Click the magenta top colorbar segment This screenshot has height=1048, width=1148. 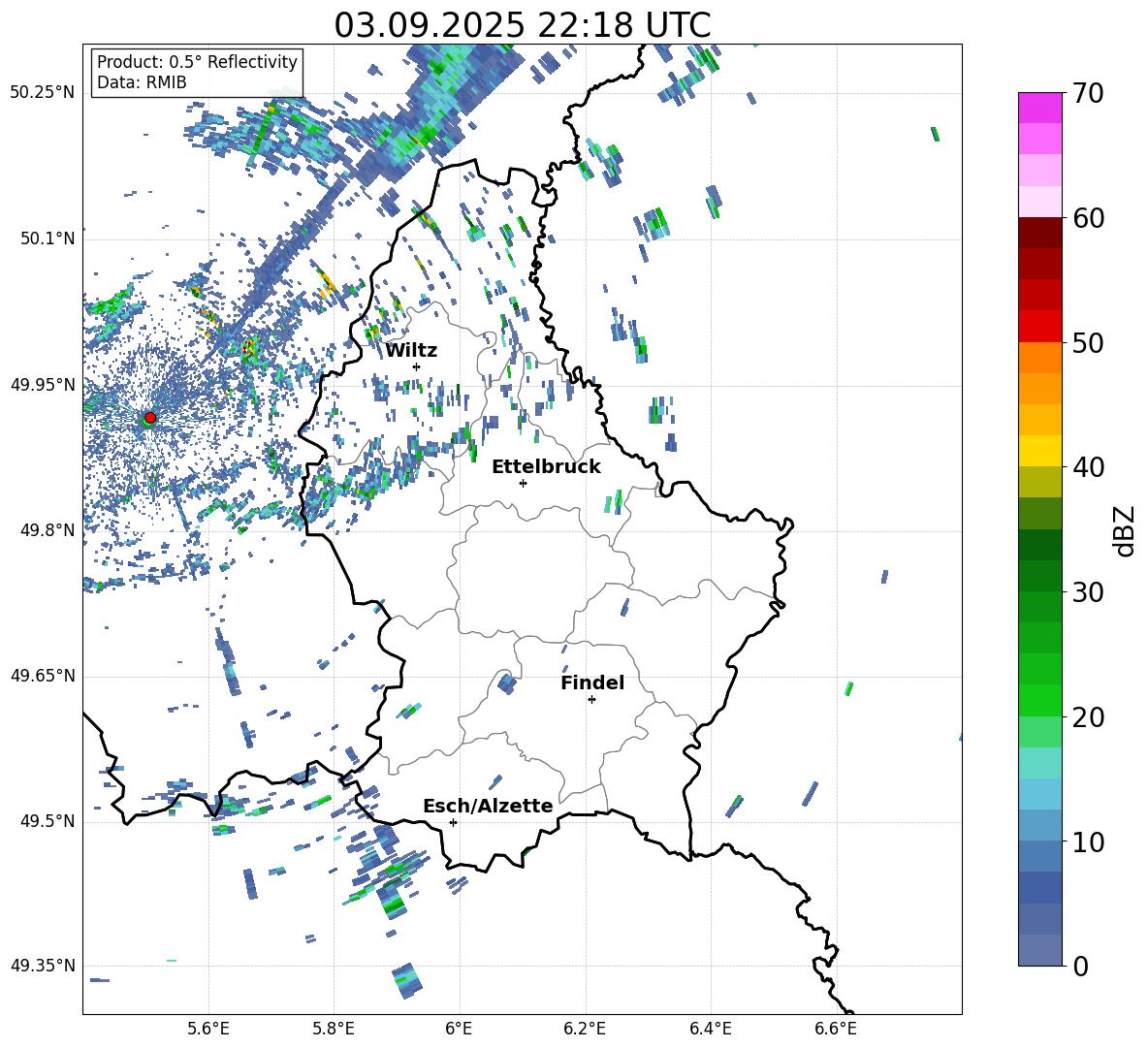1039,109
